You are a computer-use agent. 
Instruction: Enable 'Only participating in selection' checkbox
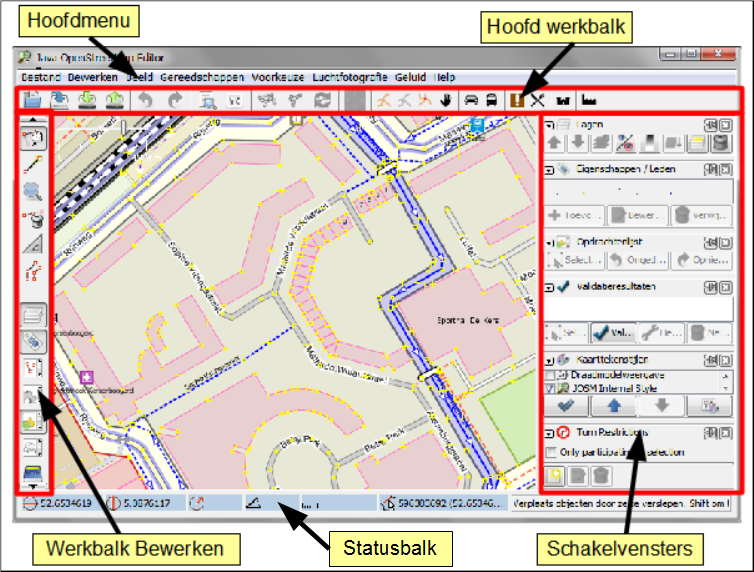(552, 455)
